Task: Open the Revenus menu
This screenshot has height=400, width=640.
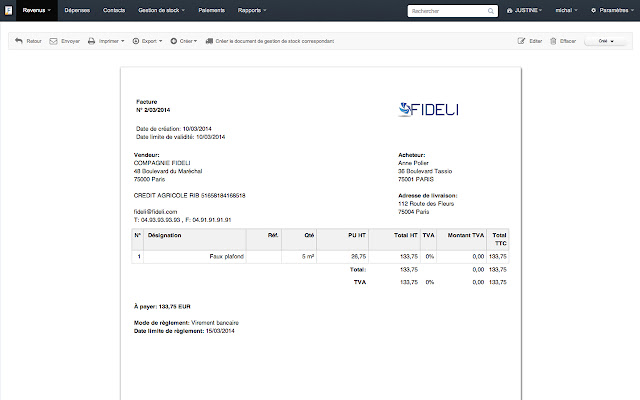Action: pos(36,10)
